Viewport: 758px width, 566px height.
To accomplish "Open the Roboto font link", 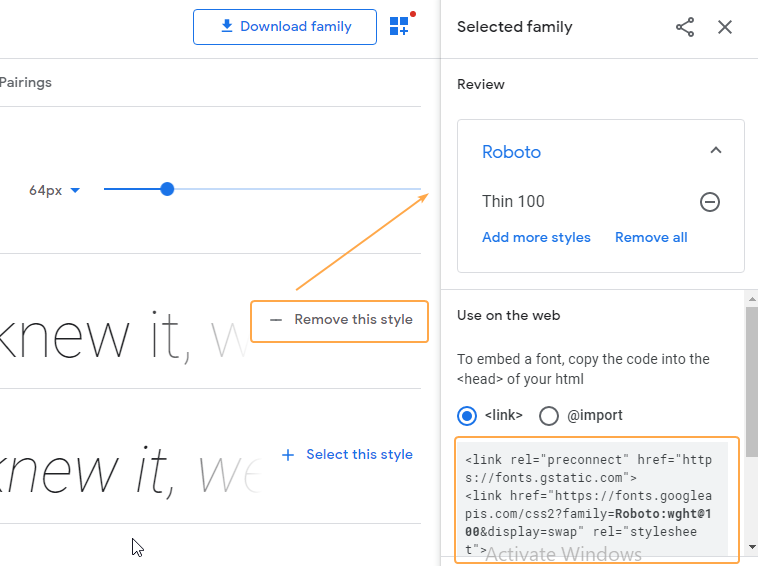I will coord(511,152).
